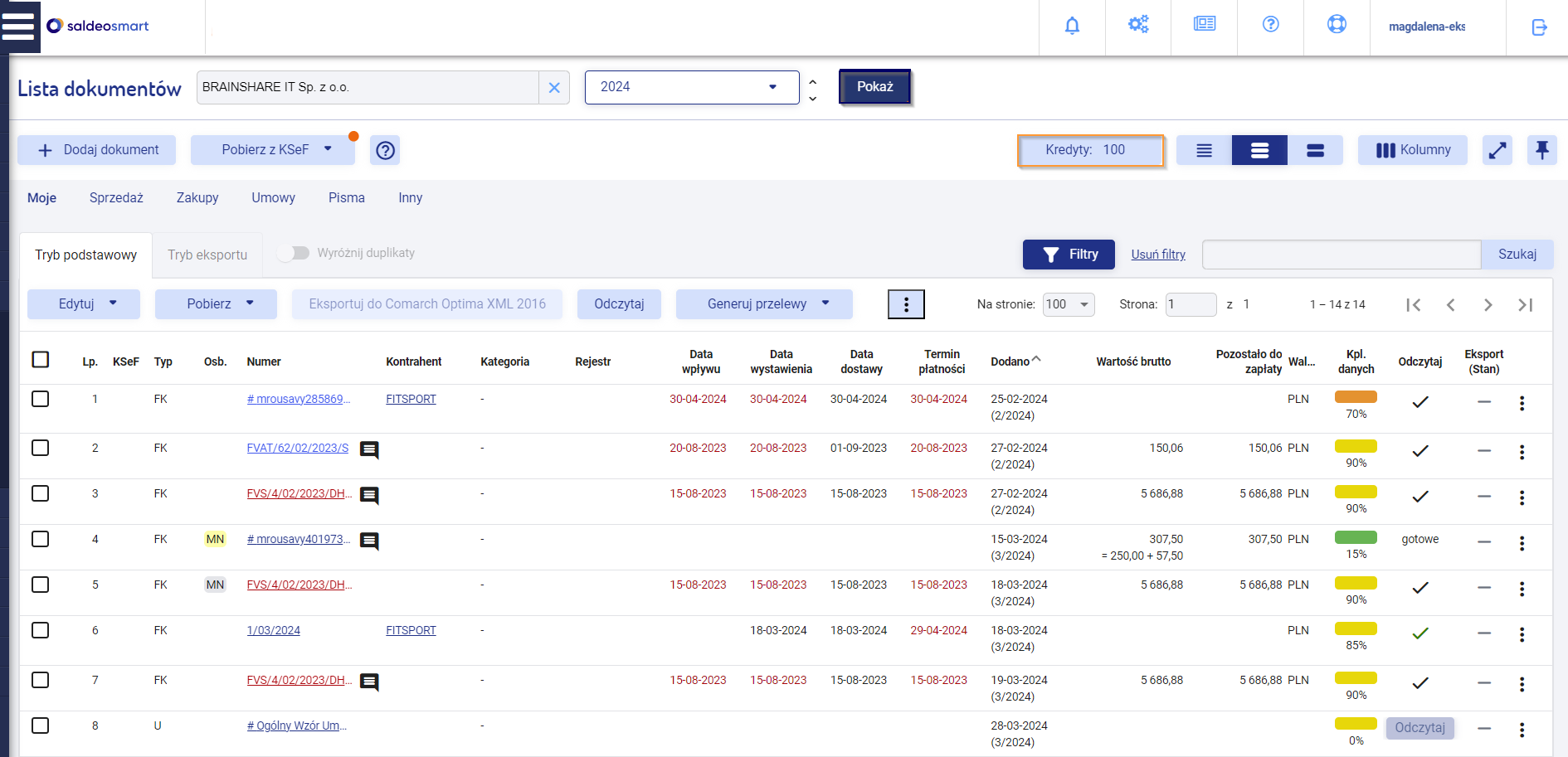This screenshot has width=1568, height=757.
Task: Expand list to full screen
Action: click(x=1497, y=150)
